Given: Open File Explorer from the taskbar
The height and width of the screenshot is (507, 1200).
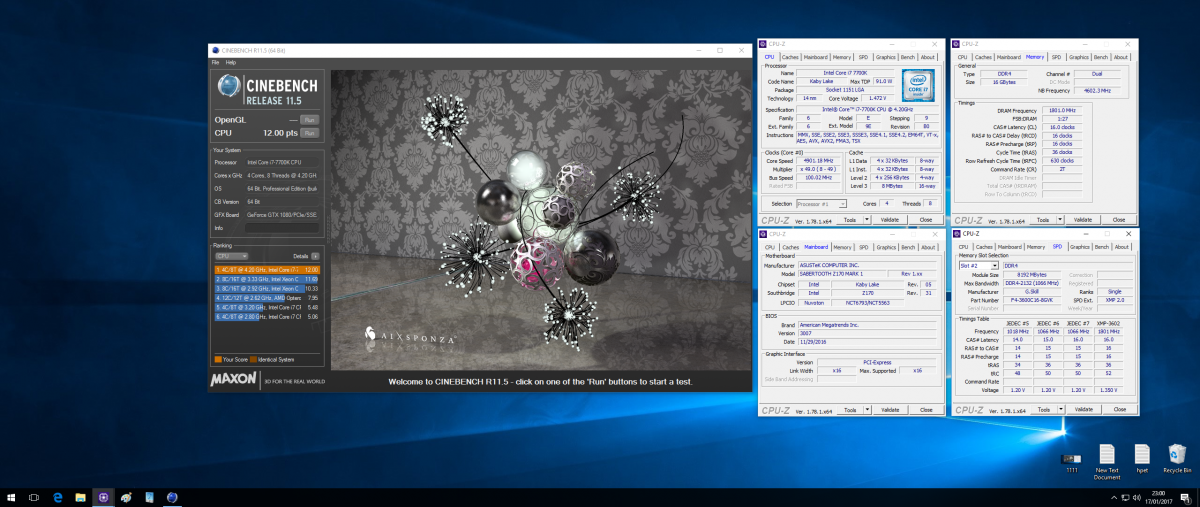Looking at the screenshot, I should (x=80, y=497).
